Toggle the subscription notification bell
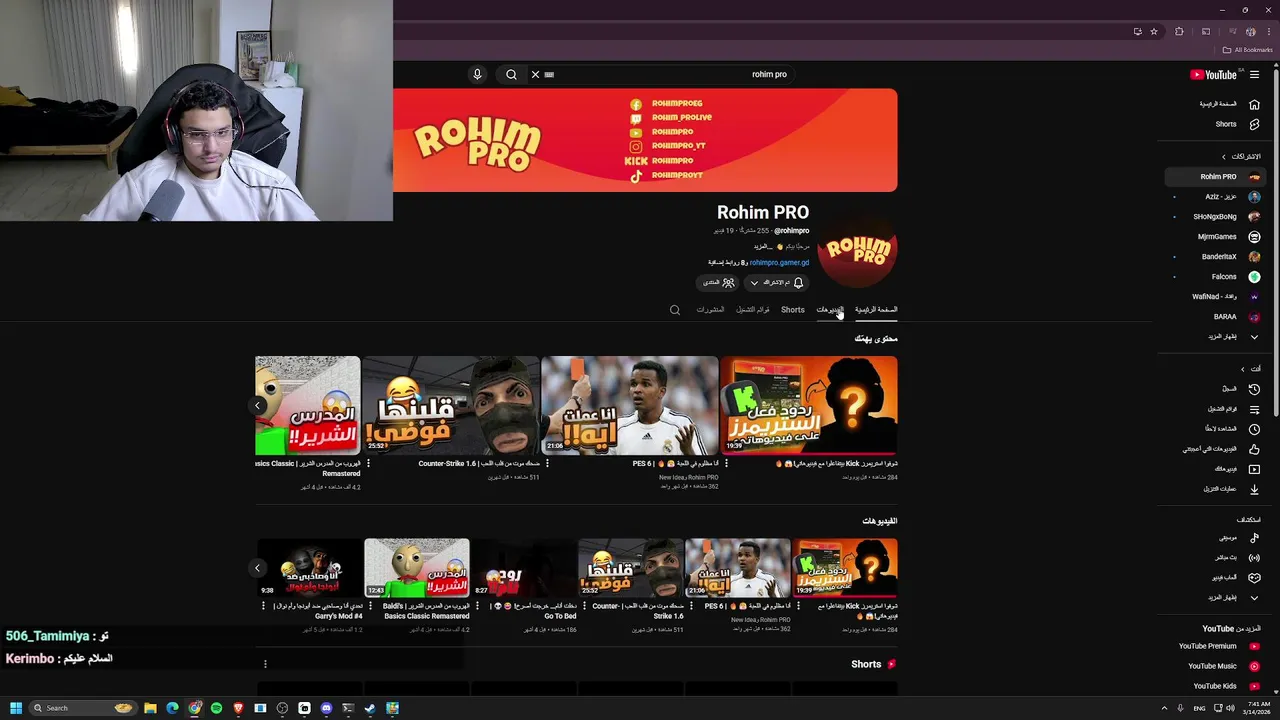The image size is (1280, 720). (x=798, y=282)
